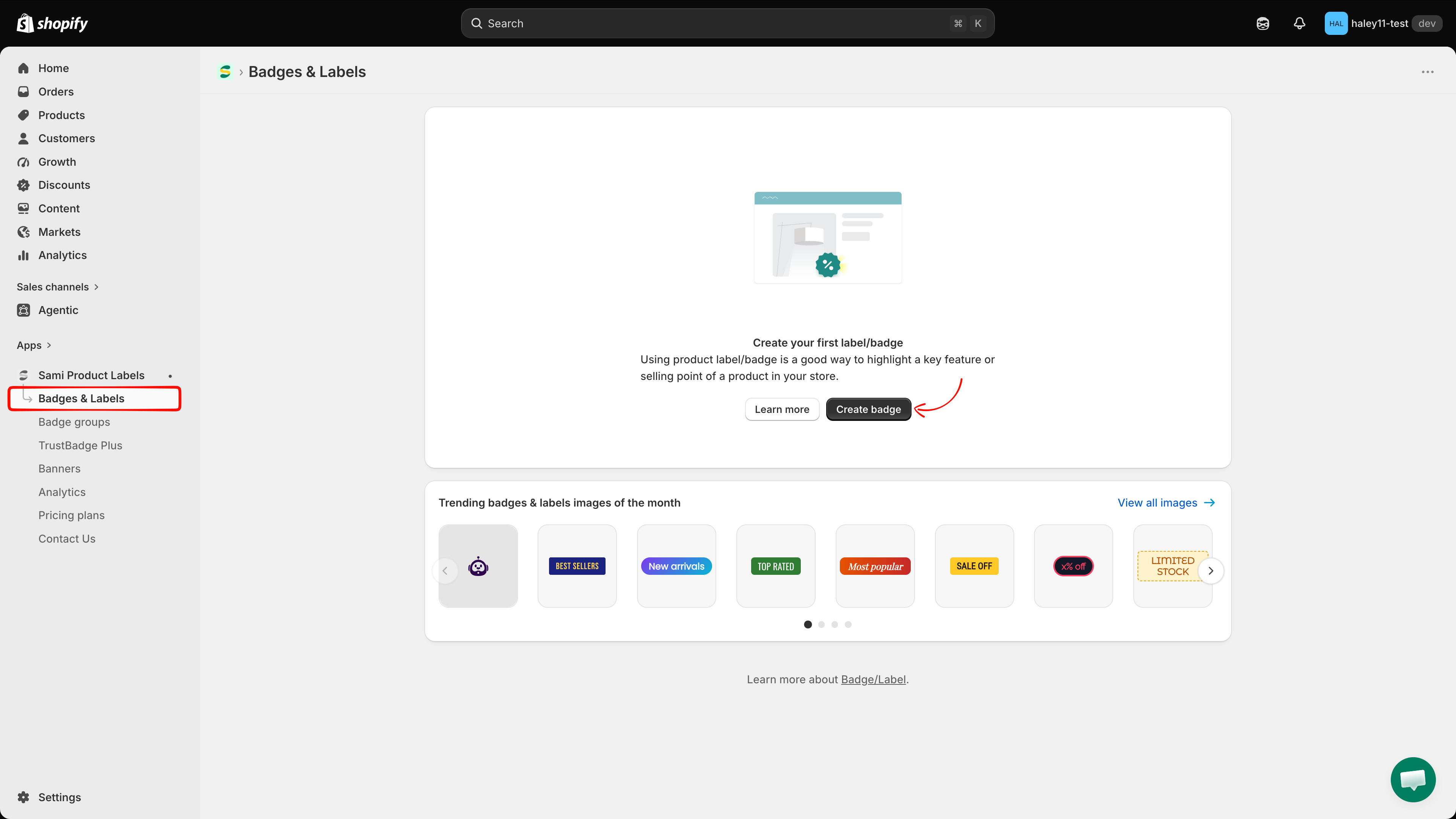Select the New arrivals badge thumbnail
The width and height of the screenshot is (1456, 819).
pos(676,566)
